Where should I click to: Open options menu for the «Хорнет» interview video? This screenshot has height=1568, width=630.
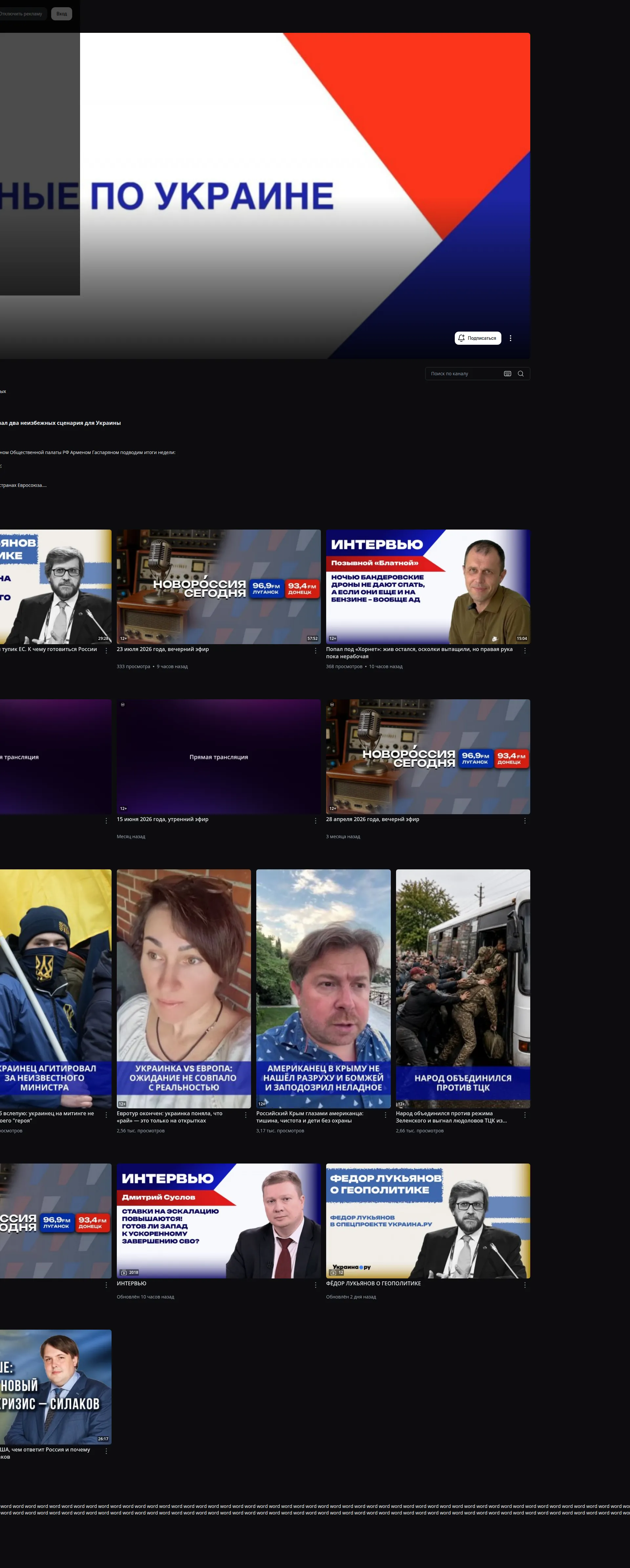click(525, 651)
